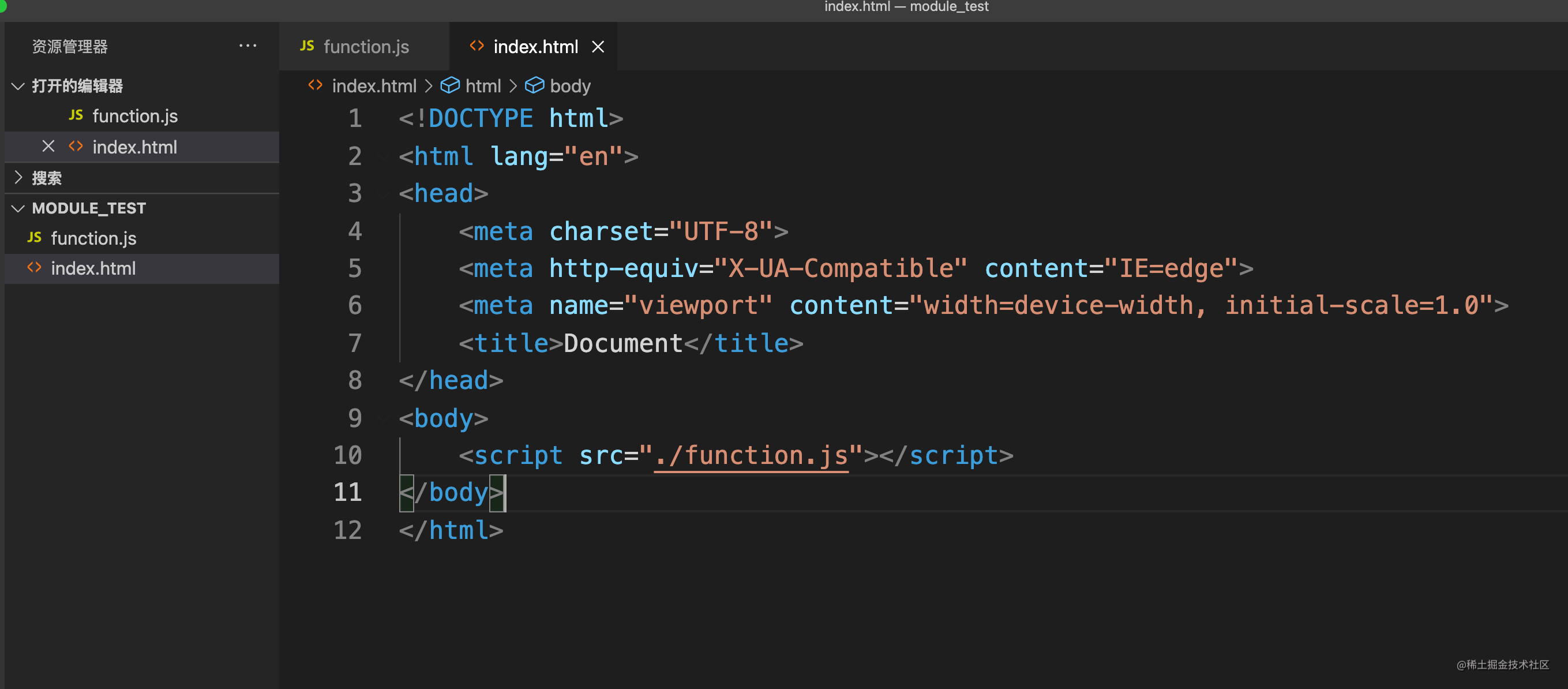Fold the body tag at line 9
Screen dimensions: 1568x689
click(x=384, y=418)
